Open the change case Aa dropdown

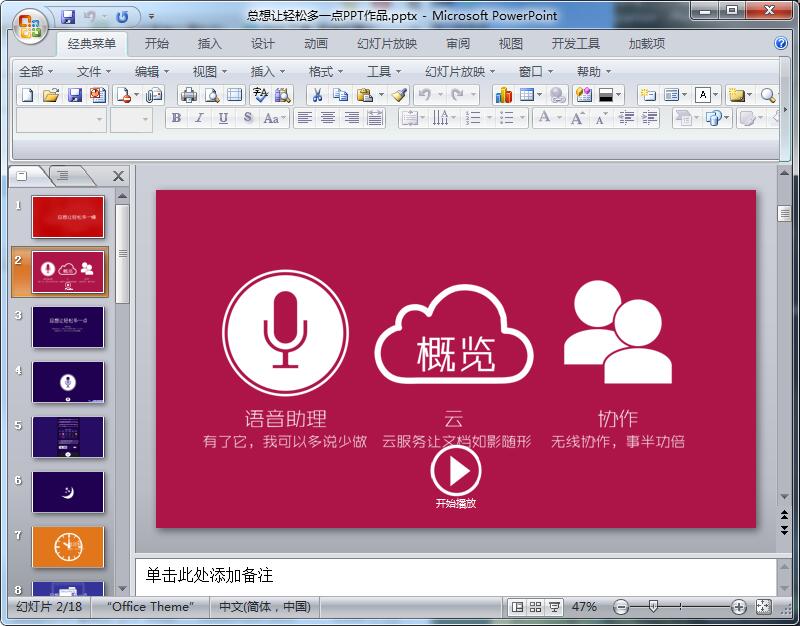(276, 118)
